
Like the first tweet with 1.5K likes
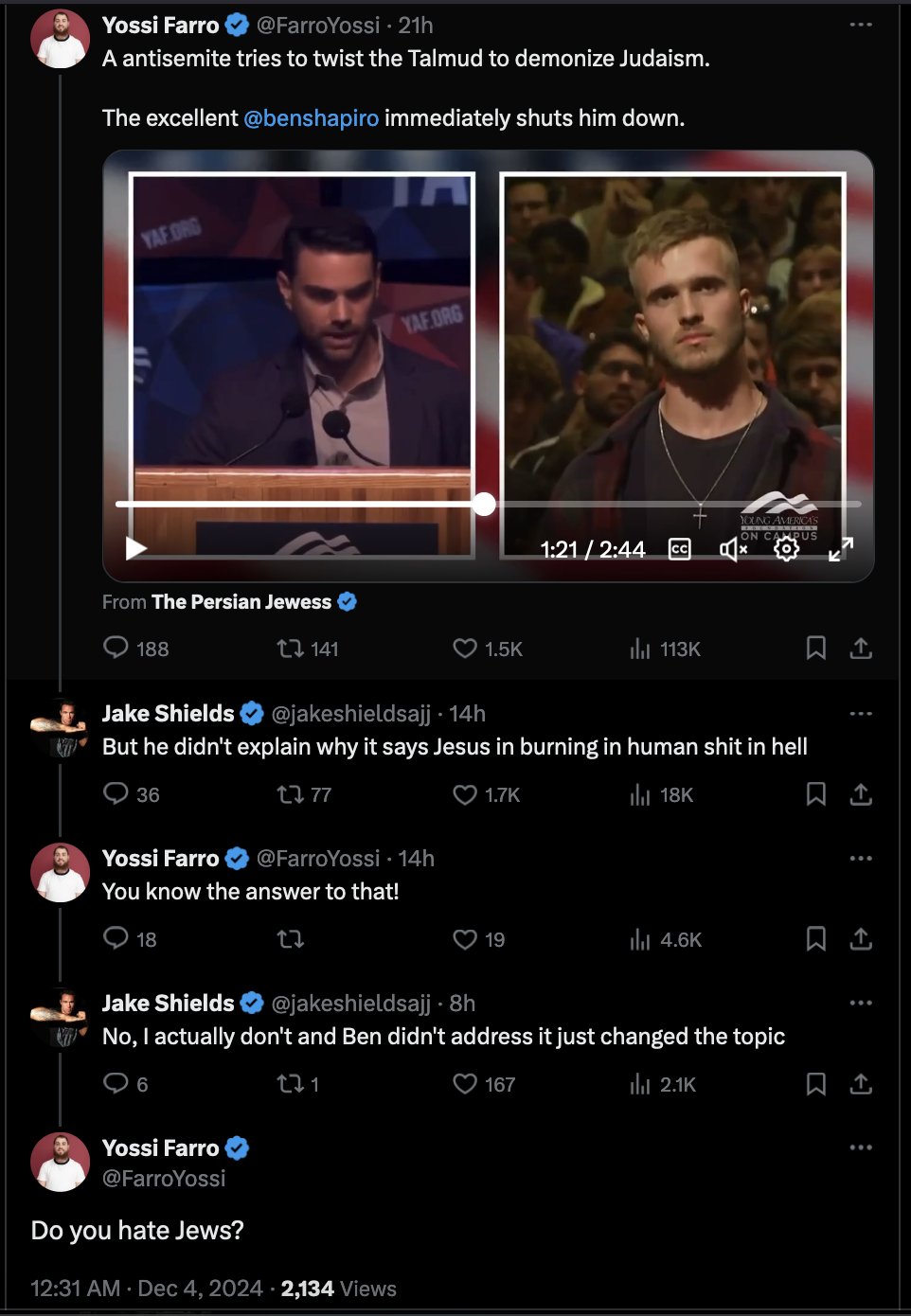465,649
